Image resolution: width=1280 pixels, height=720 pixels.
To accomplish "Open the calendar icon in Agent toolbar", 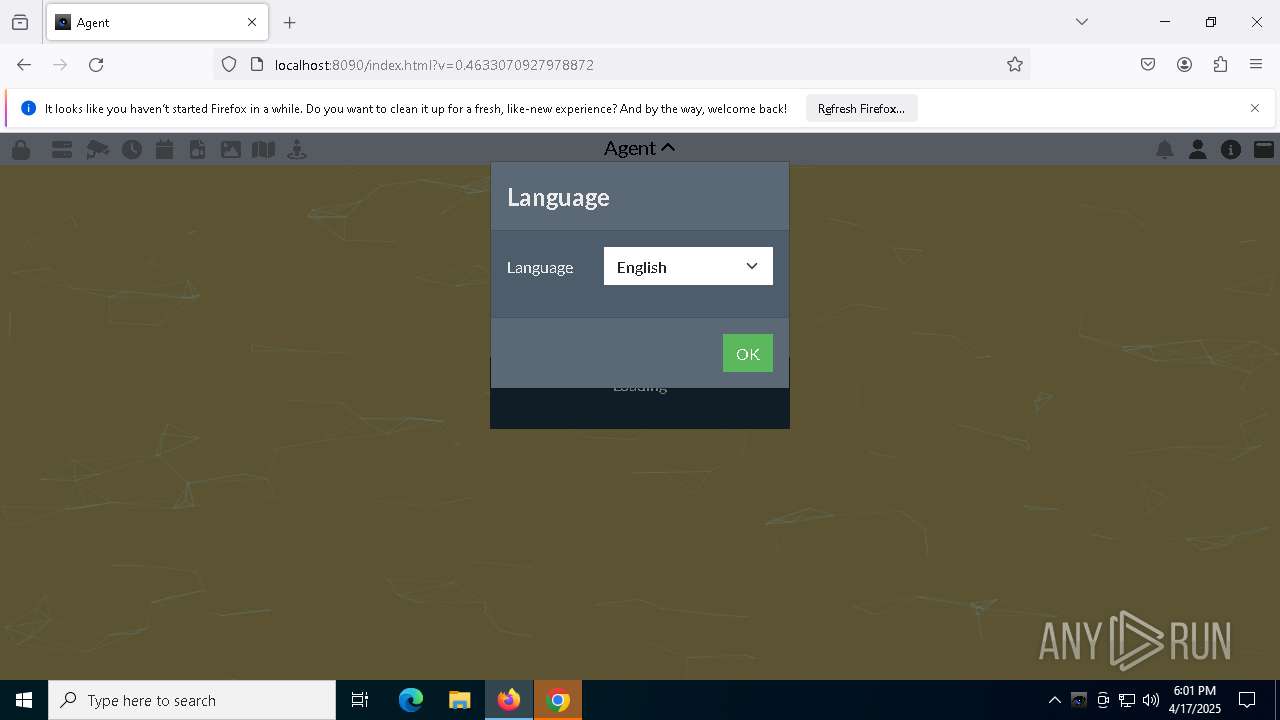I will click(165, 149).
